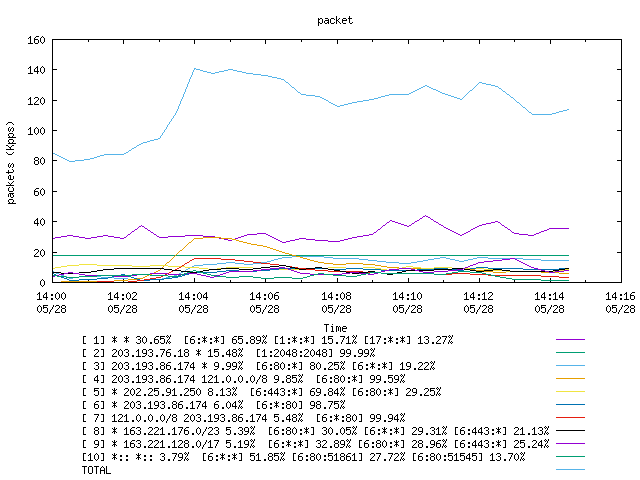
Task: Click light blue line sample for legend entry 3
Action: 570,366
